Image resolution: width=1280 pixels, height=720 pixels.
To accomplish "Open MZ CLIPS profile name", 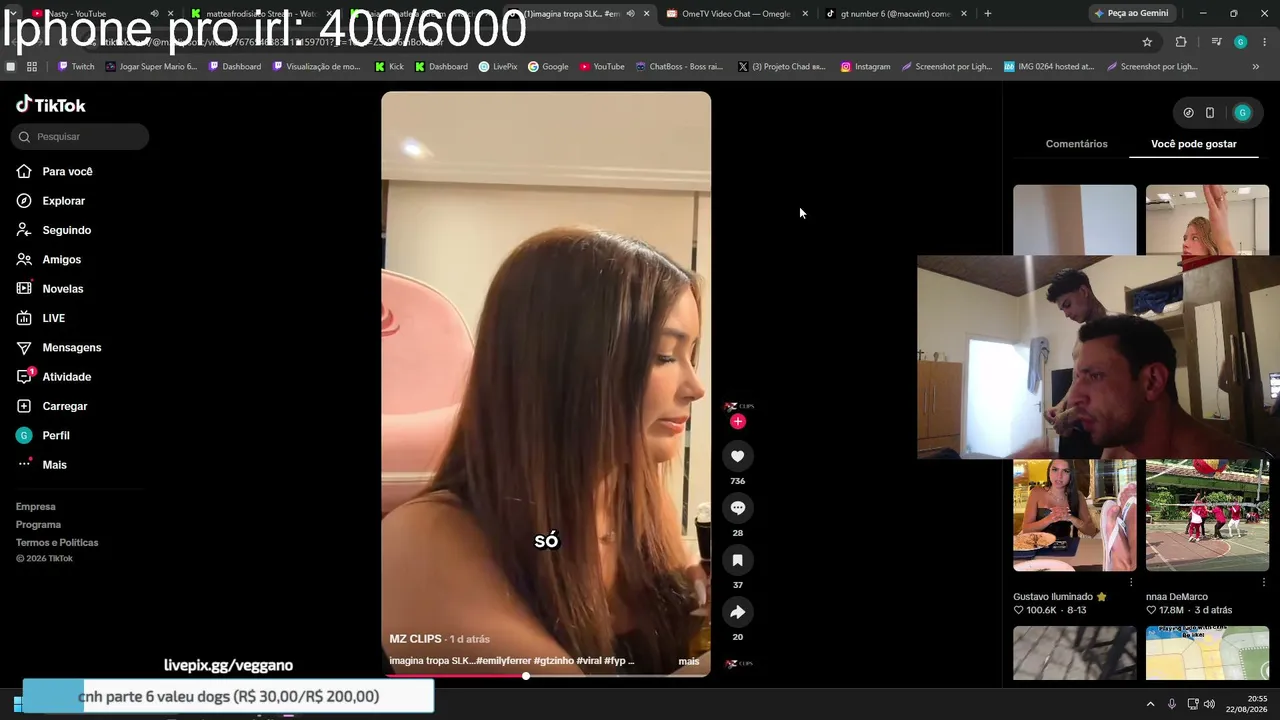I will point(415,639).
